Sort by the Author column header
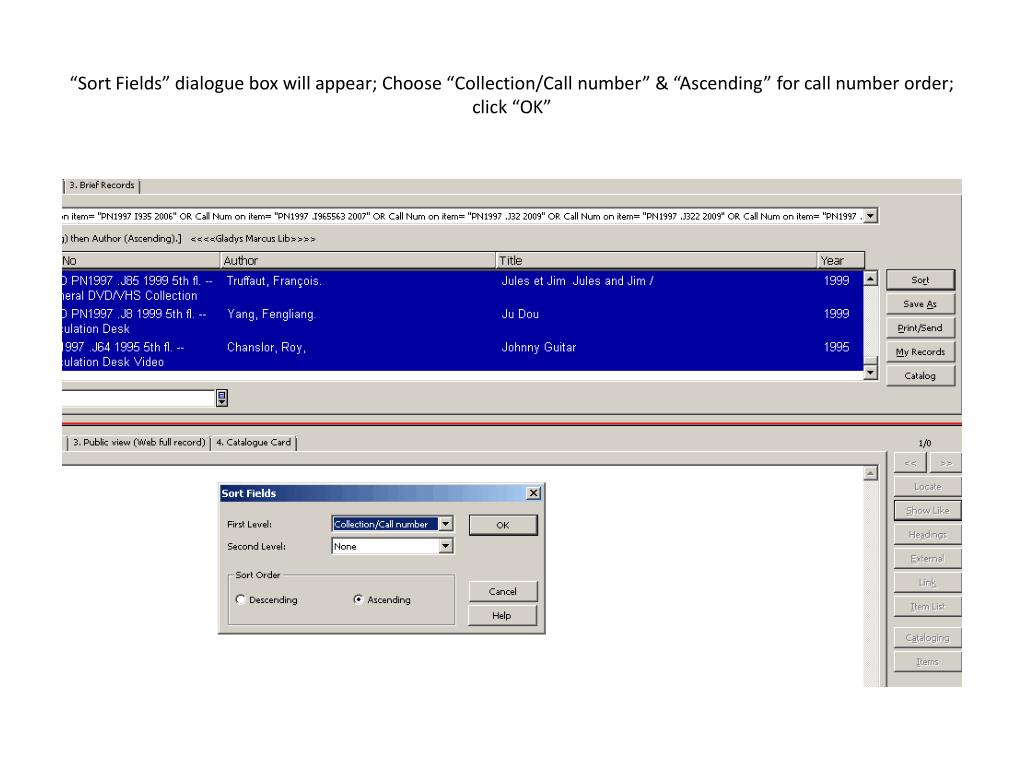 [358, 261]
